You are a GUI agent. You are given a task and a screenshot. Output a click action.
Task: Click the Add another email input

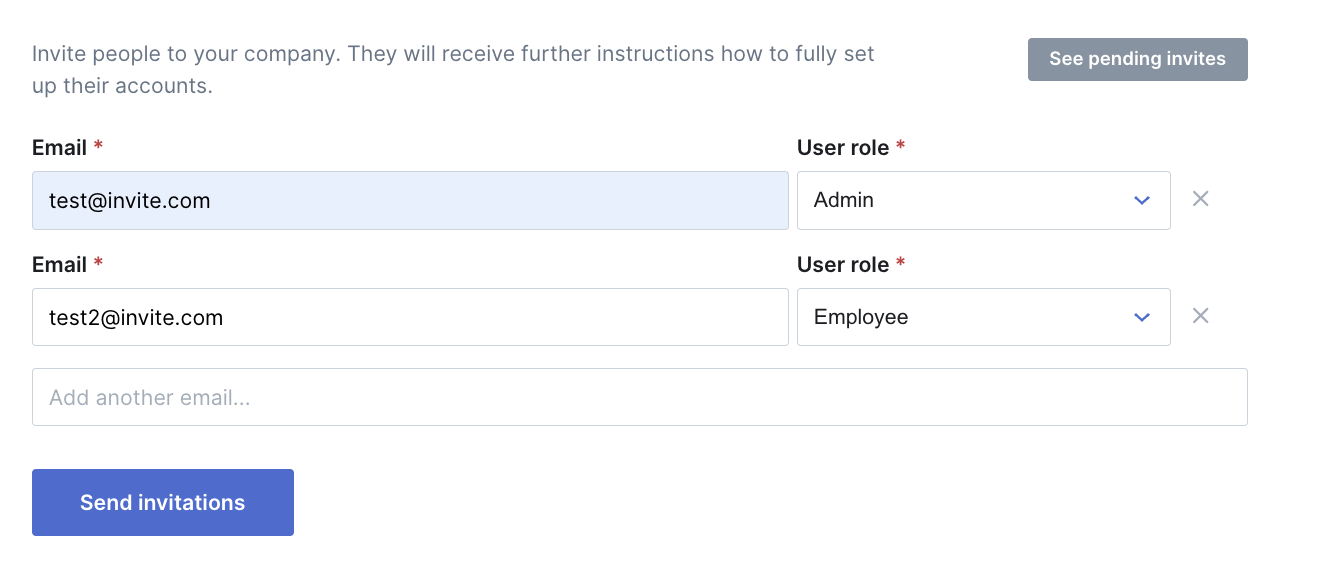(x=640, y=397)
